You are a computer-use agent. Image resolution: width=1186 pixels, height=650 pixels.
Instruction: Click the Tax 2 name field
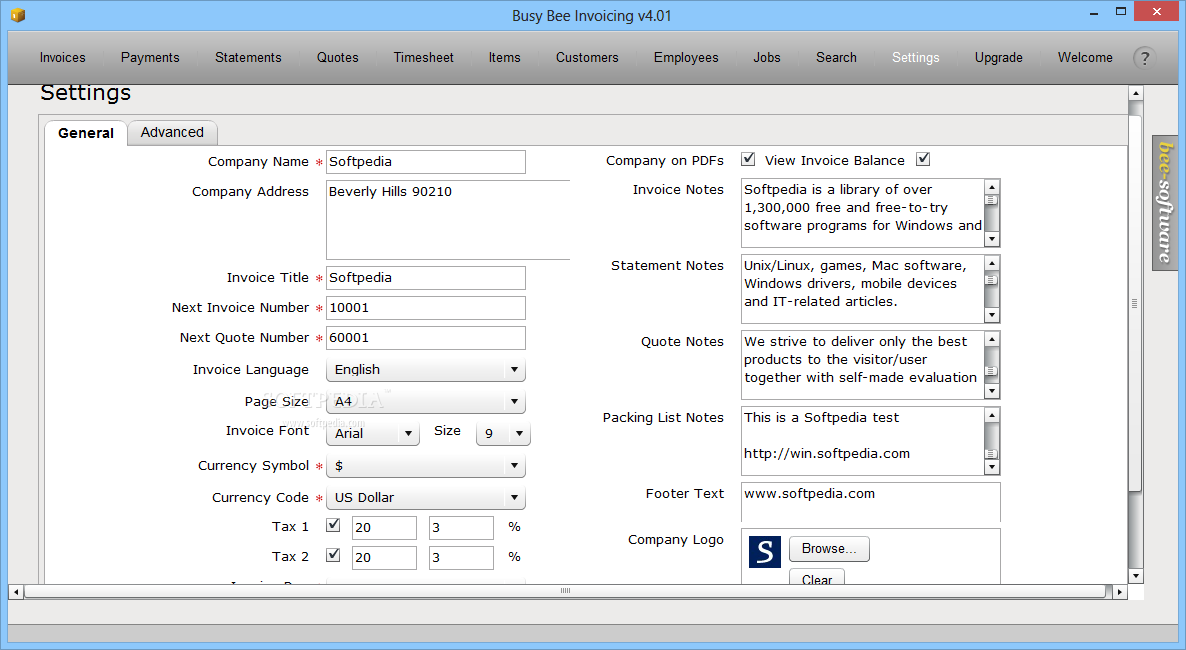(x=384, y=558)
